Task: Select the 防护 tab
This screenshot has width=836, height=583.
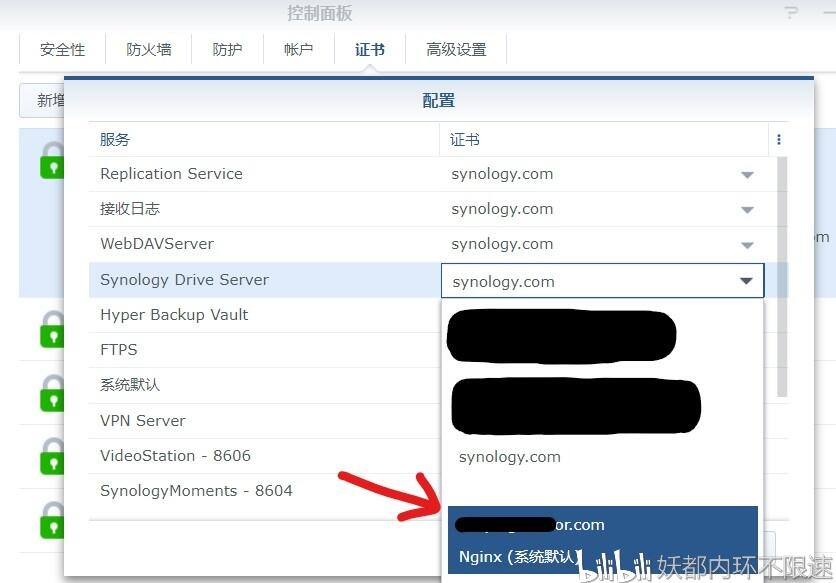Action: [228, 50]
